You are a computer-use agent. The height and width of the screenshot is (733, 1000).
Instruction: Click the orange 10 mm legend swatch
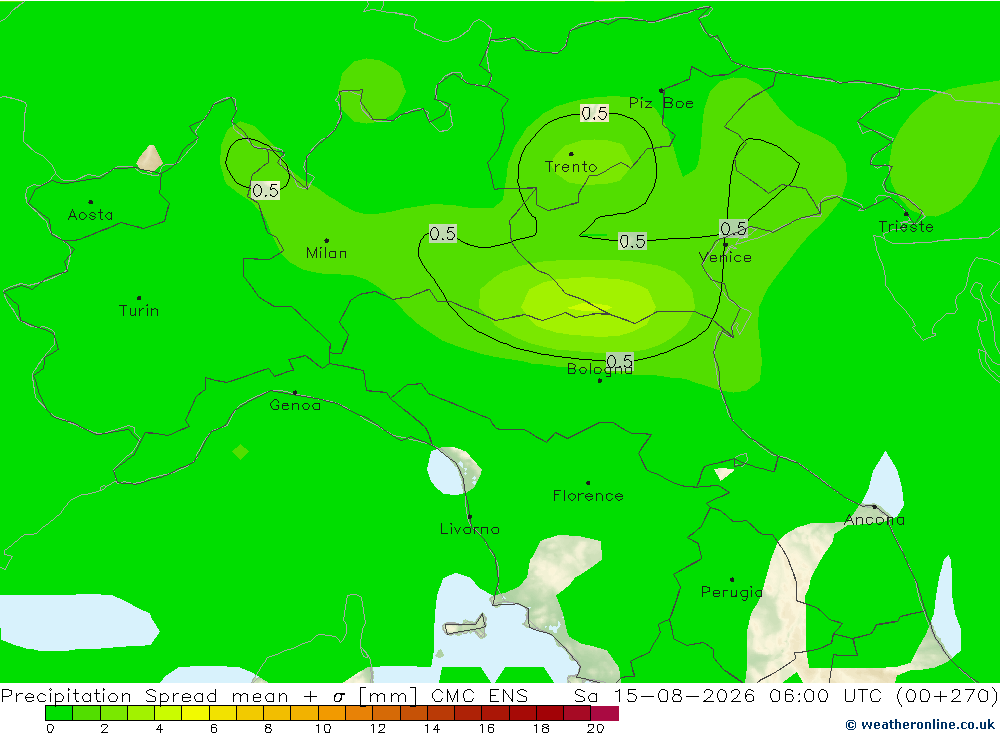pos(332,713)
